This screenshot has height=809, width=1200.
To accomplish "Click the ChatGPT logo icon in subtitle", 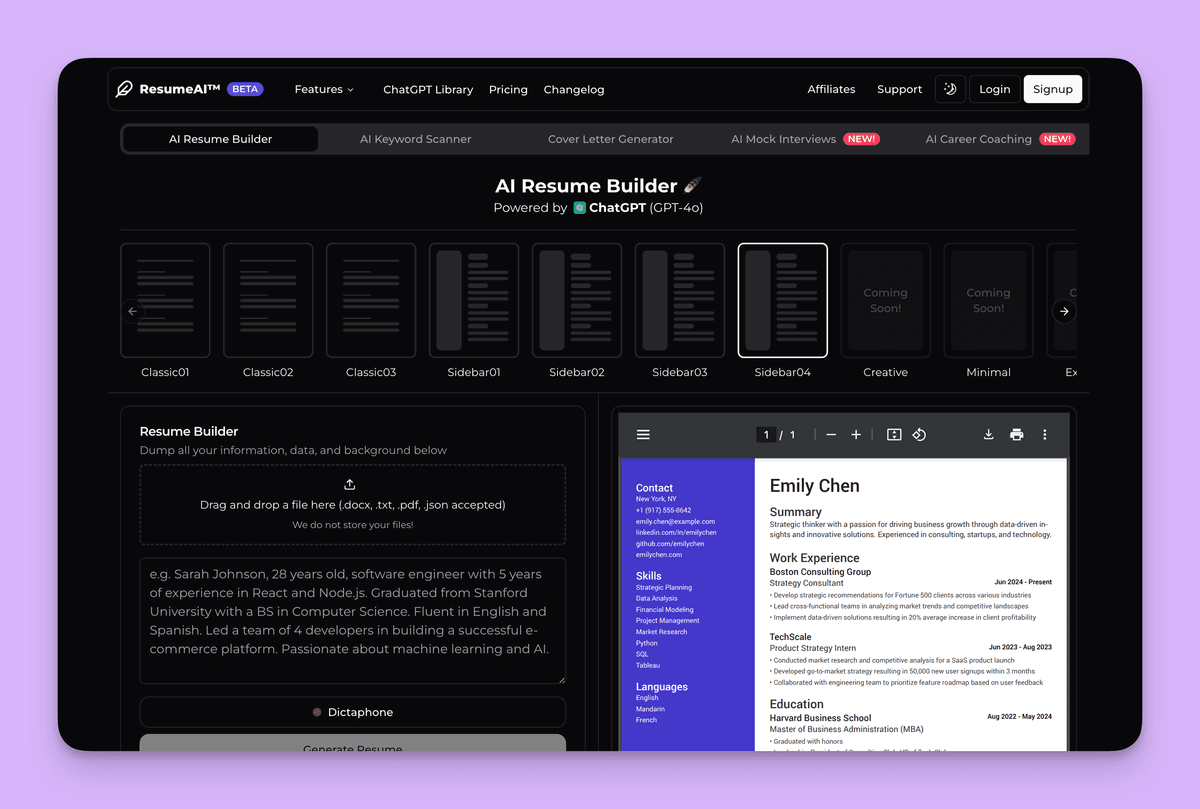I will [x=579, y=208].
